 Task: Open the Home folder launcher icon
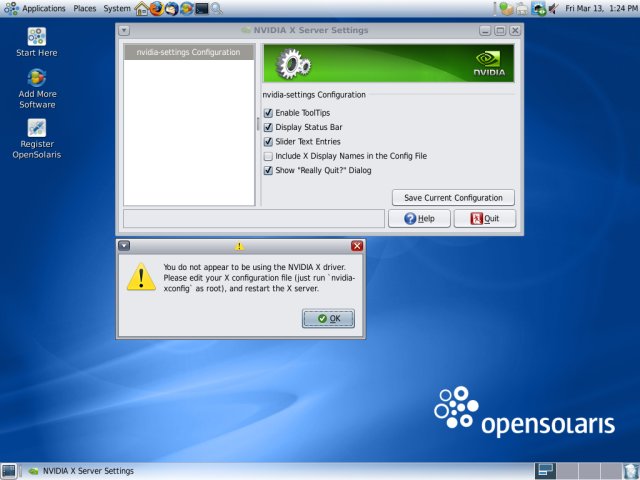coord(142,8)
